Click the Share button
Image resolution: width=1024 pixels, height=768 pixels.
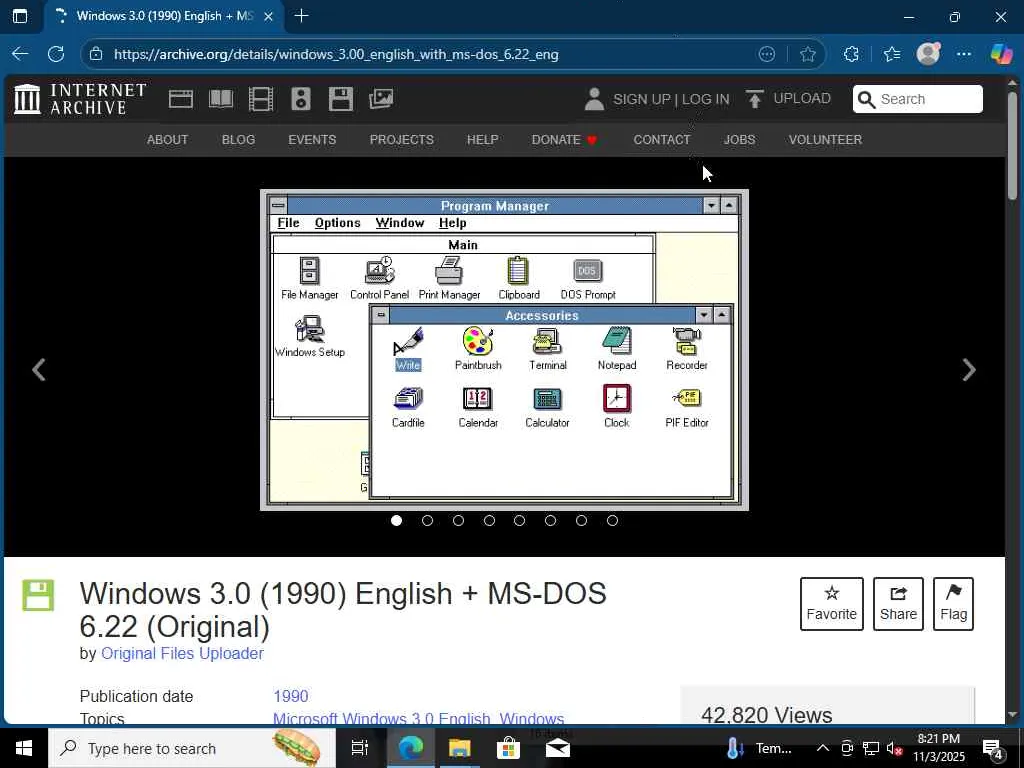(898, 604)
